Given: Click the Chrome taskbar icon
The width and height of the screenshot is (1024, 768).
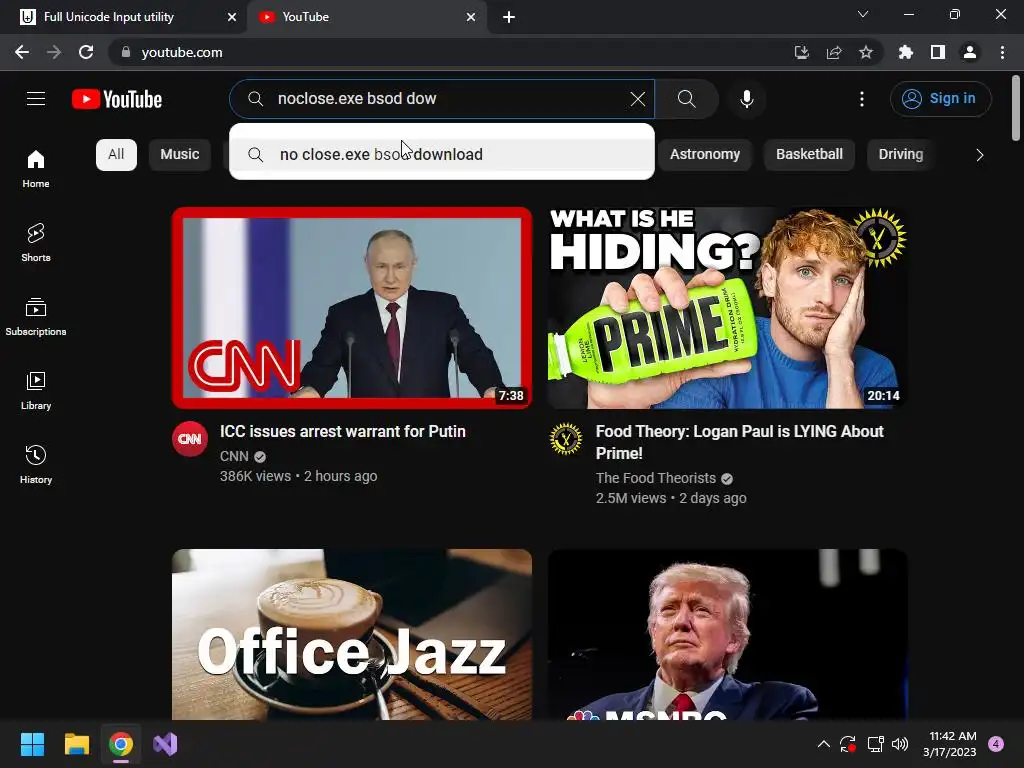Looking at the screenshot, I should pyautogui.click(x=121, y=744).
